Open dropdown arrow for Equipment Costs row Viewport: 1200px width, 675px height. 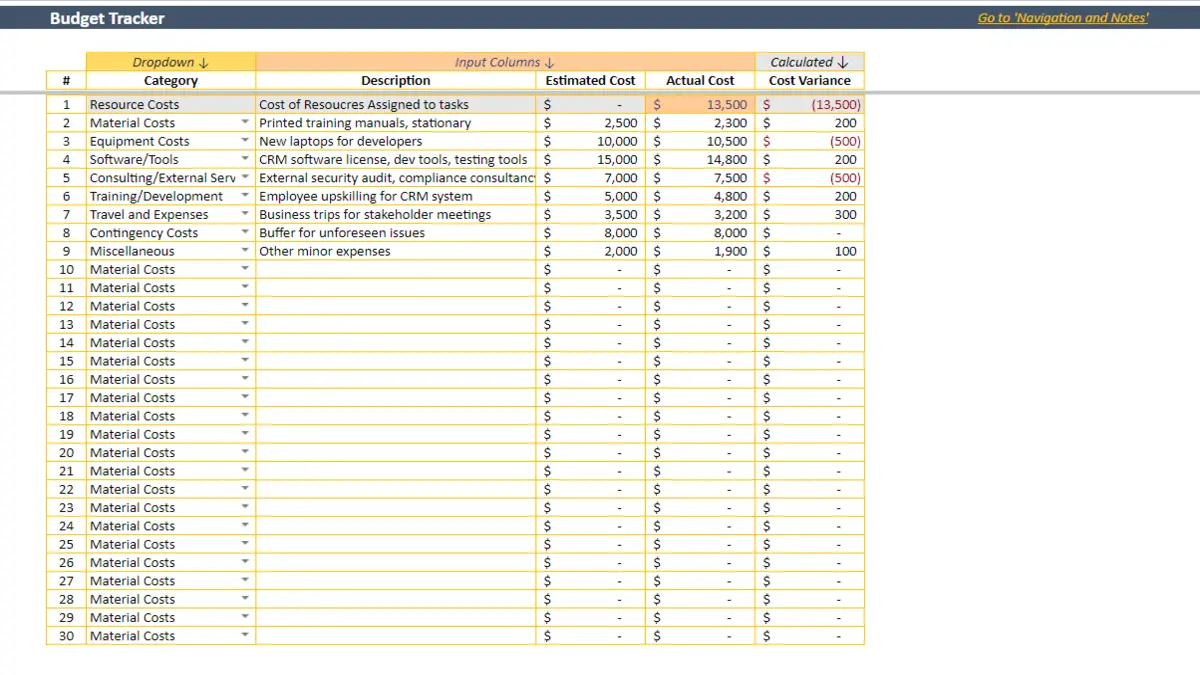[245, 141]
